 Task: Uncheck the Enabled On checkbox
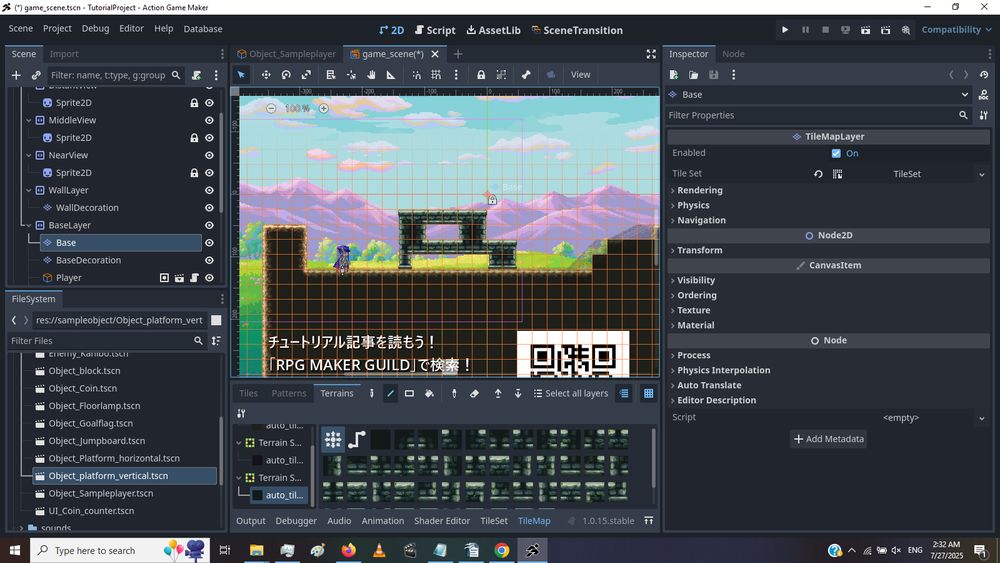pyautogui.click(x=836, y=153)
